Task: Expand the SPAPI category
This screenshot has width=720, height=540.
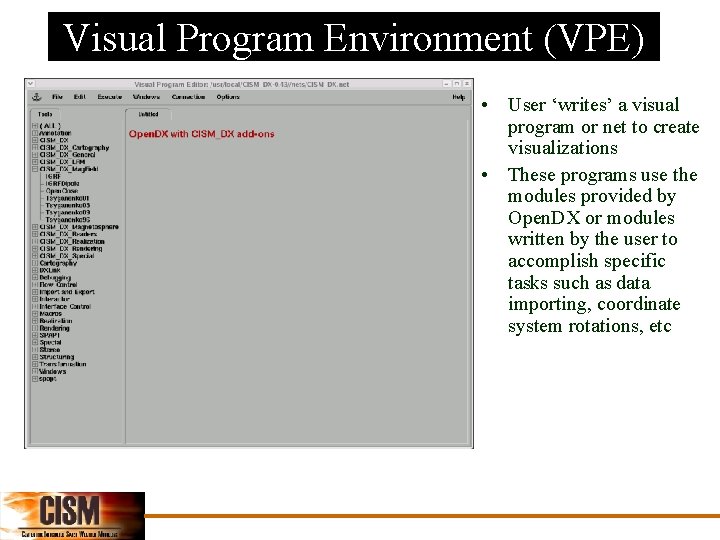Action: (35, 335)
